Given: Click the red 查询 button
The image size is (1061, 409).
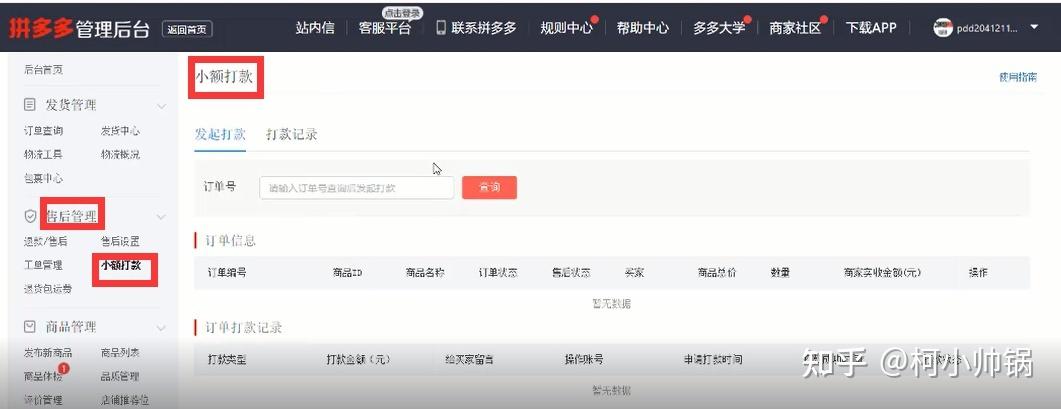Looking at the screenshot, I should click(489, 188).
